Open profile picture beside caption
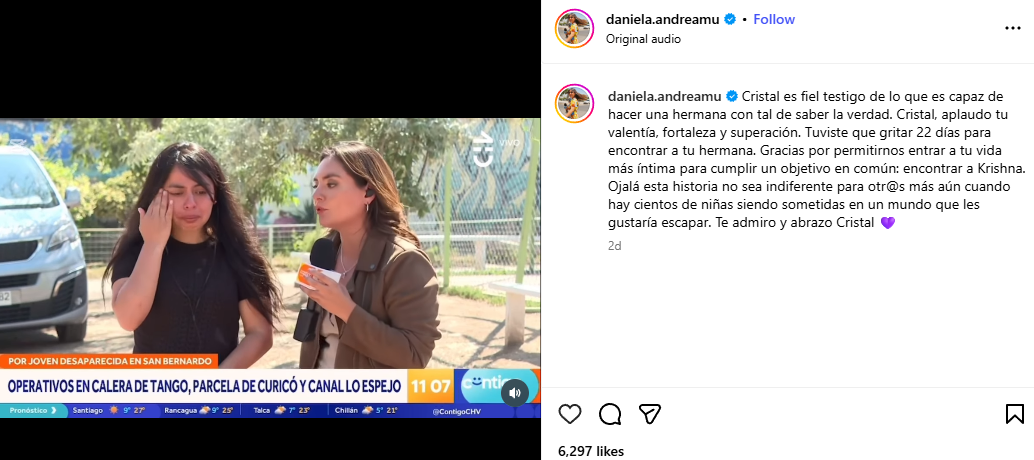The image size is (1034, 460). pyautogui.click(x=574, y=103)
